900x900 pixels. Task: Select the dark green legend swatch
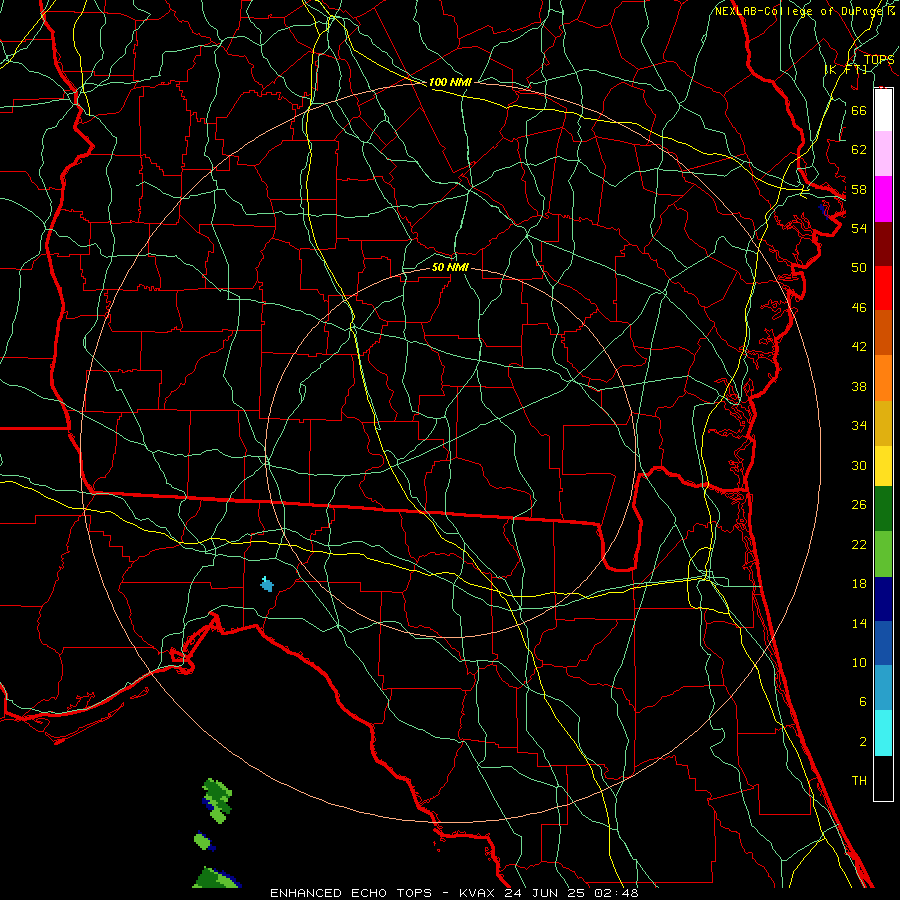pyautogui.click(x=883, y=509)
